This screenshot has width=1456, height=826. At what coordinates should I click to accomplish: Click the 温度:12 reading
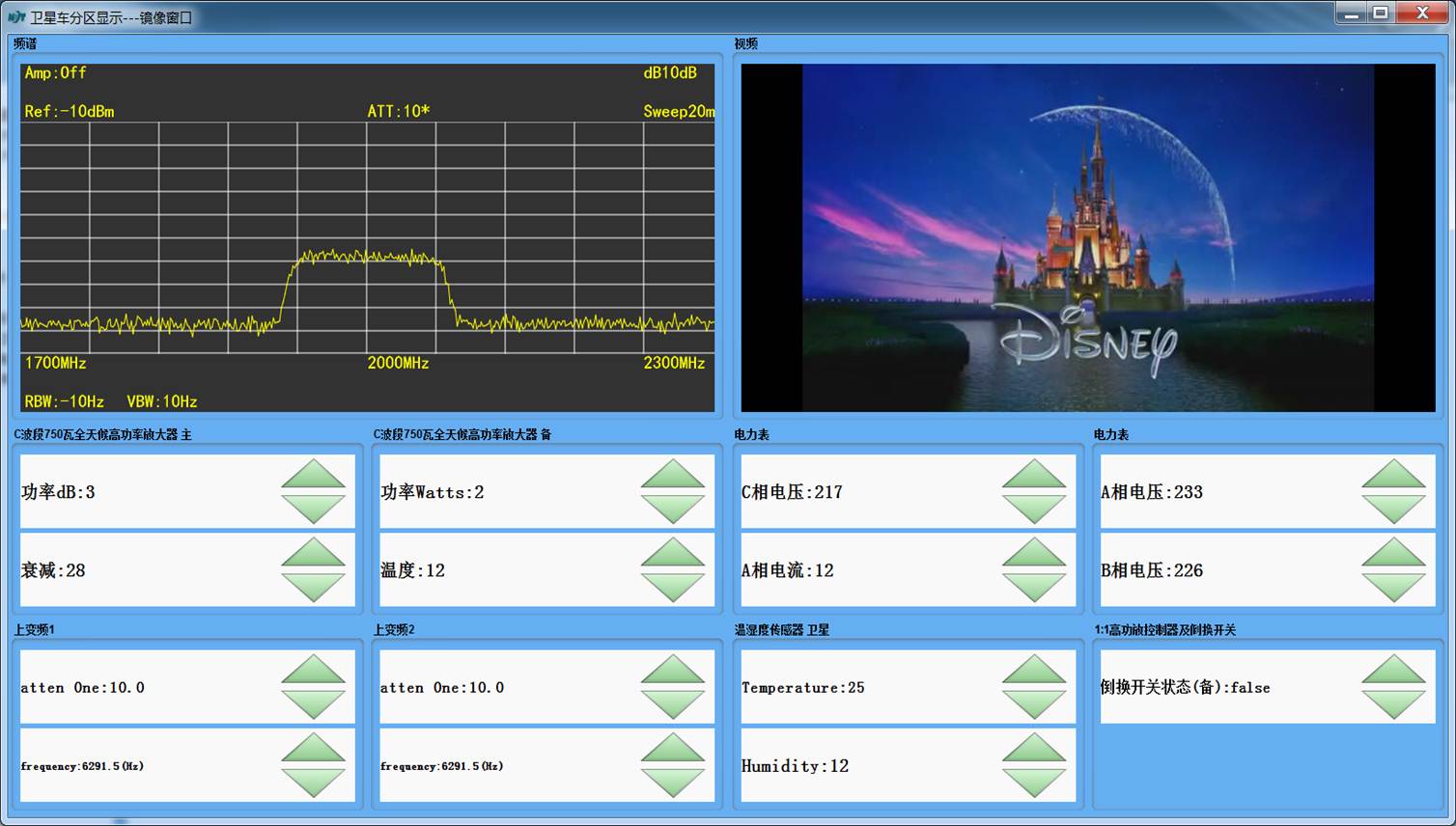click(412, 570)
